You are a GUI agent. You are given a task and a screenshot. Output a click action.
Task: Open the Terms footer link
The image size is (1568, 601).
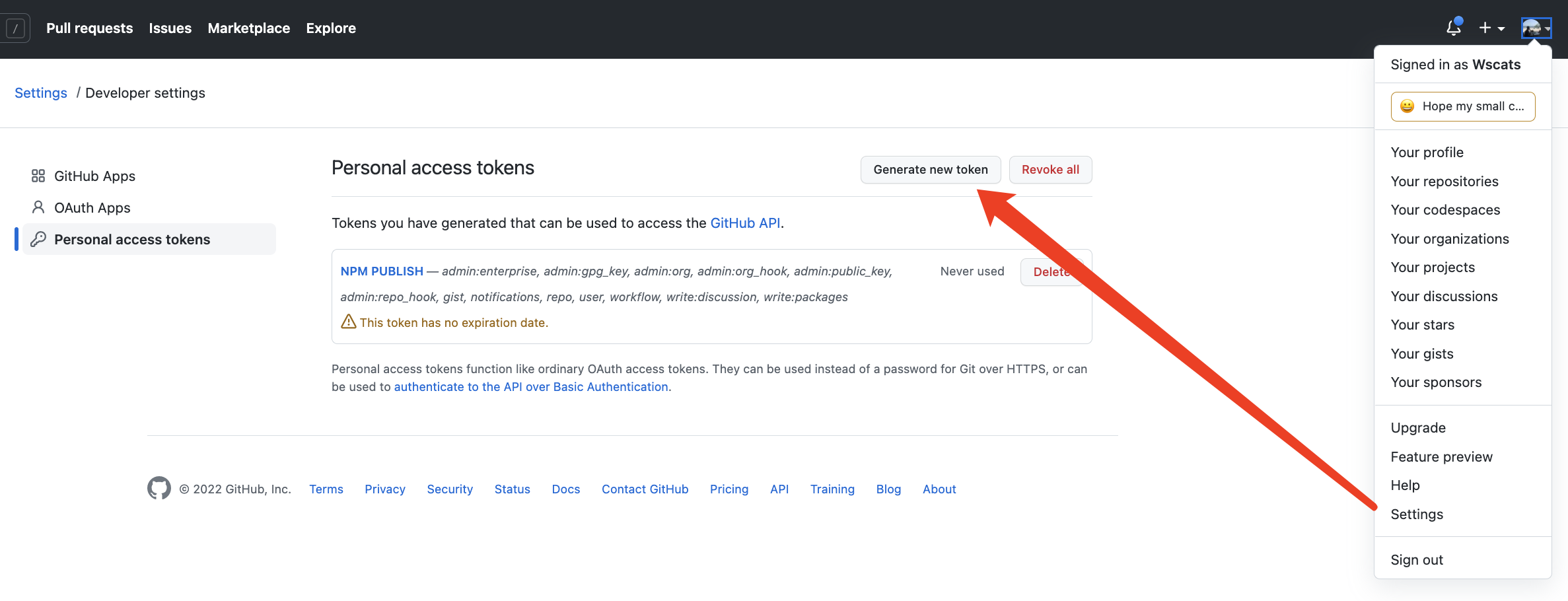(326, 489)
